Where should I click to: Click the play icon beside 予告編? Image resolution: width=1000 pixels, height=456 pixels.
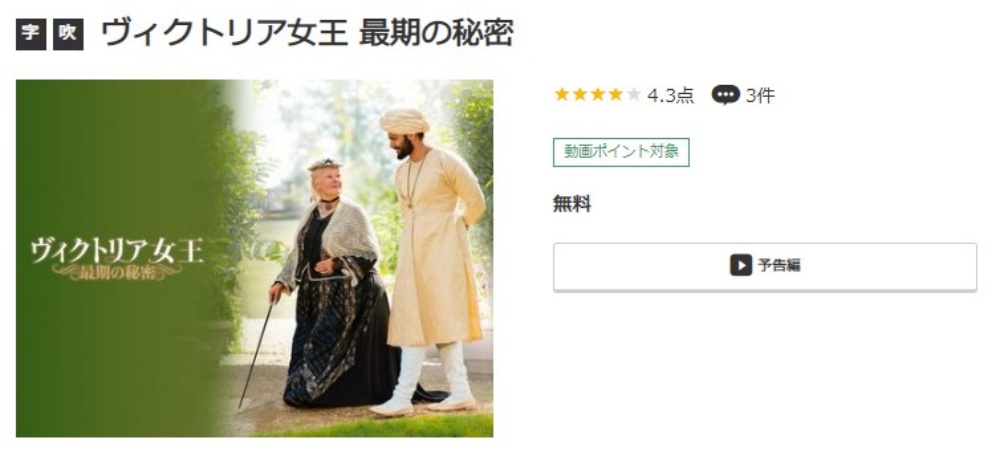point(741,265)
